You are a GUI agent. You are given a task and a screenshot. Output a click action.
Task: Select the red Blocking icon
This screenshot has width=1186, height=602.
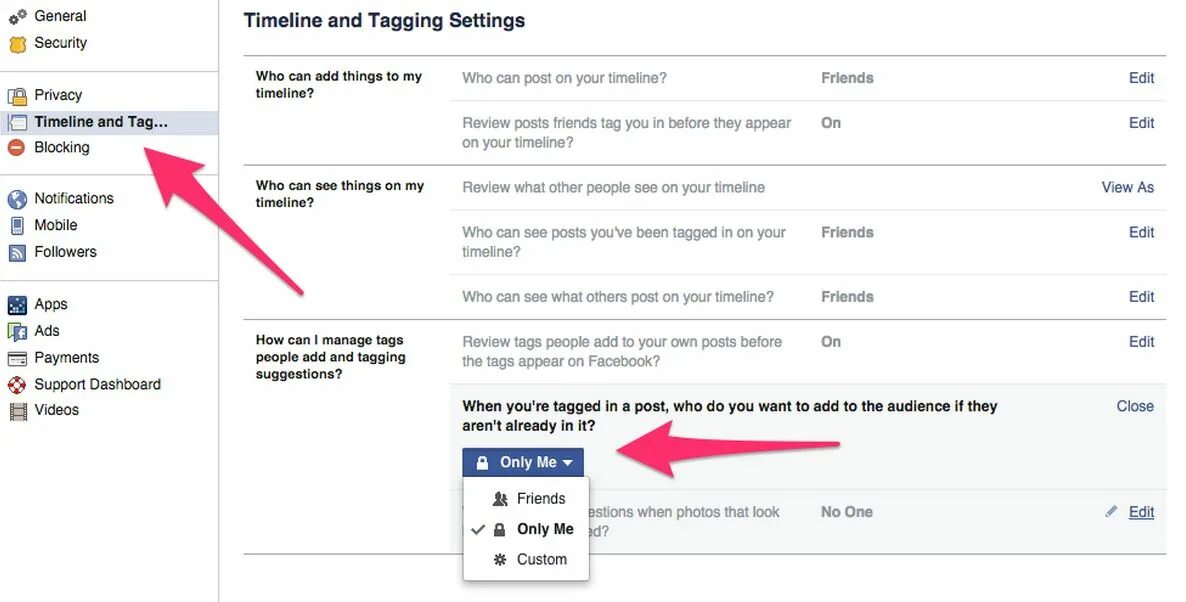coord(17,147)
